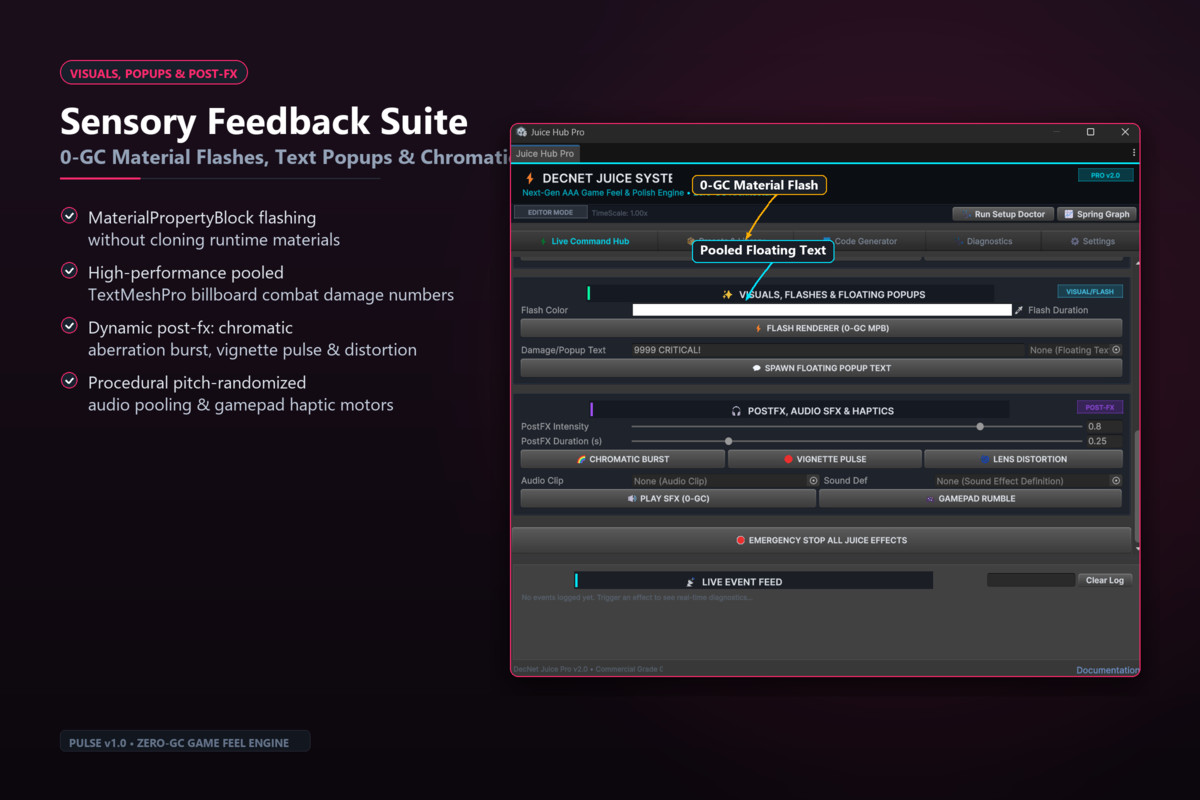1200x800 pixels.
Task: Switch to the Diagnostics tab
Action: pos(983,241)
